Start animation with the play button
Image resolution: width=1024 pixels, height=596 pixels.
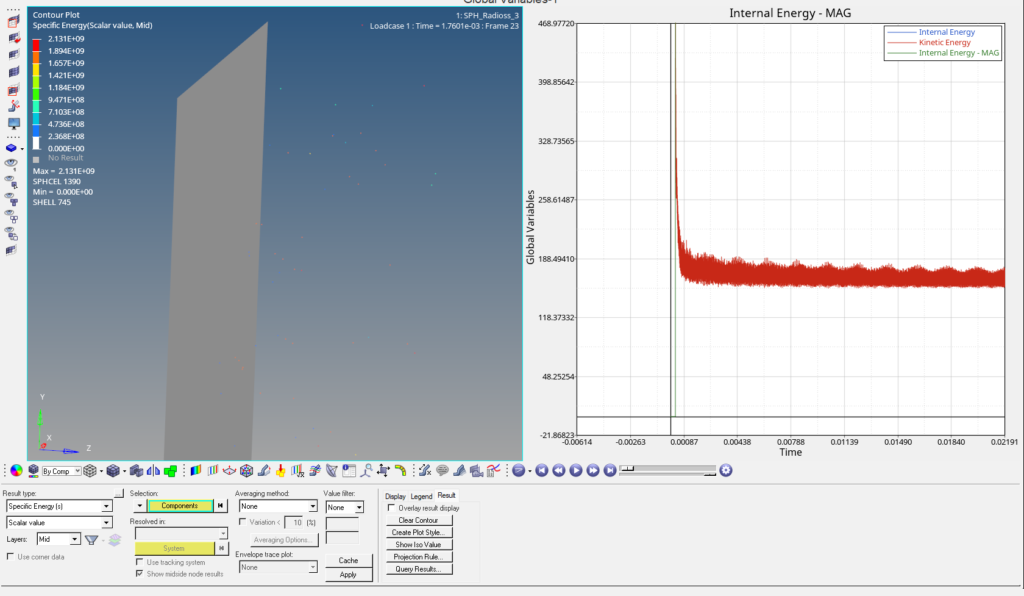point(575,471)
